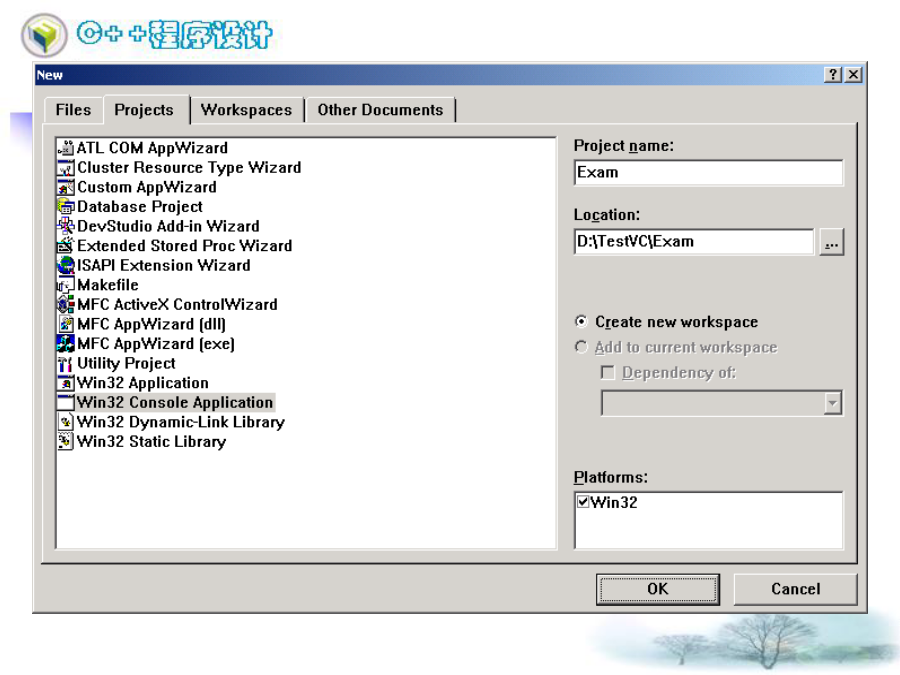The height and width of the screenshot is (675, 900).
Task: Click the Win32 Dynamic-Link Library icon
Action: (x=66, y=422)
